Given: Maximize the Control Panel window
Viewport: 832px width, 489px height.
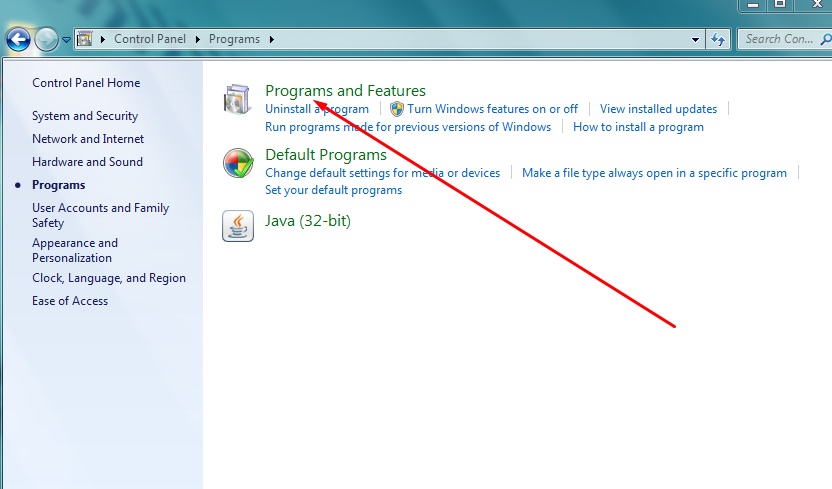Looking at the screenshot, I should [x=780, y=5].
